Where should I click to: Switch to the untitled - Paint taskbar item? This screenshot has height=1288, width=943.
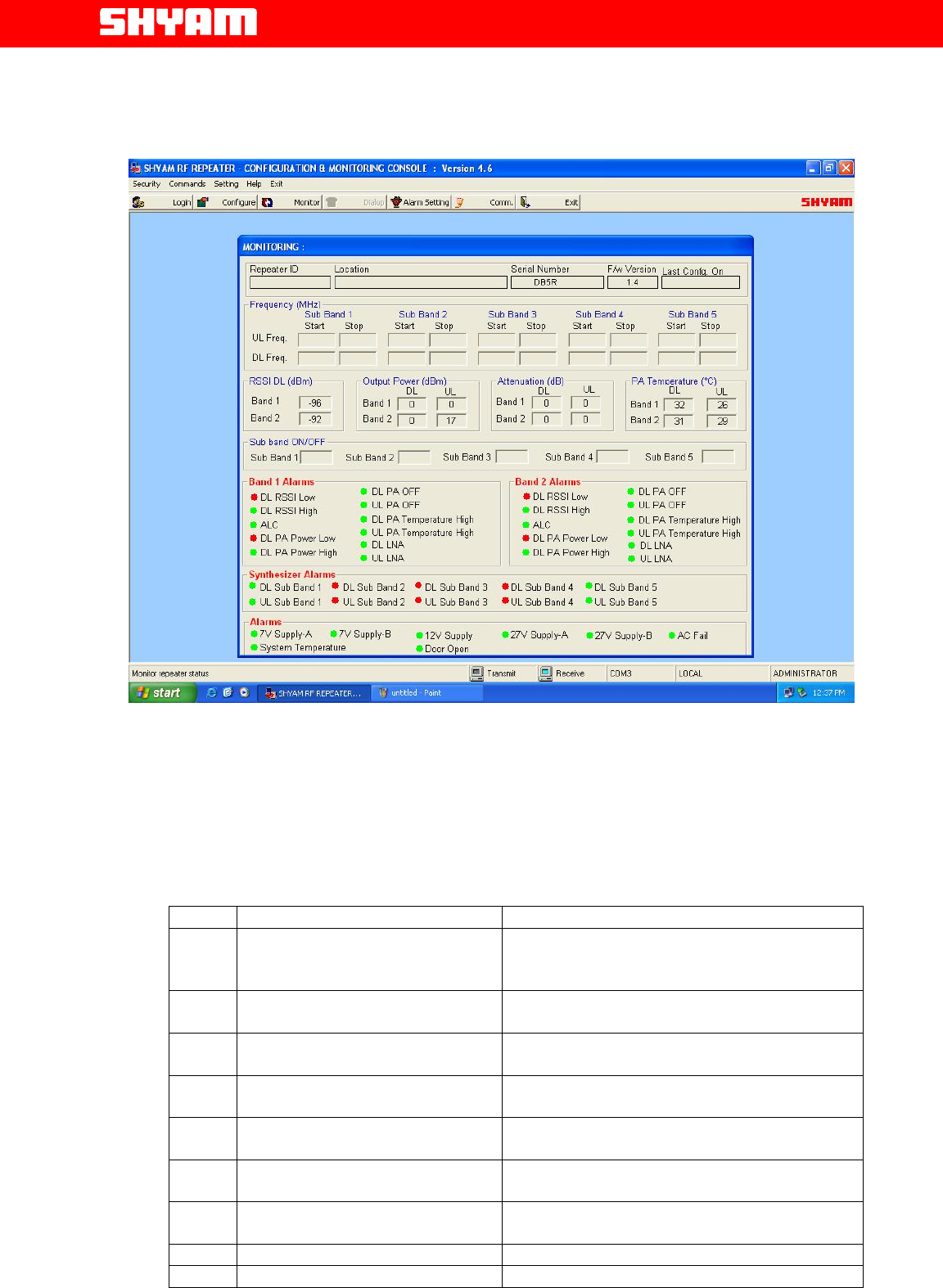[427, 693]
